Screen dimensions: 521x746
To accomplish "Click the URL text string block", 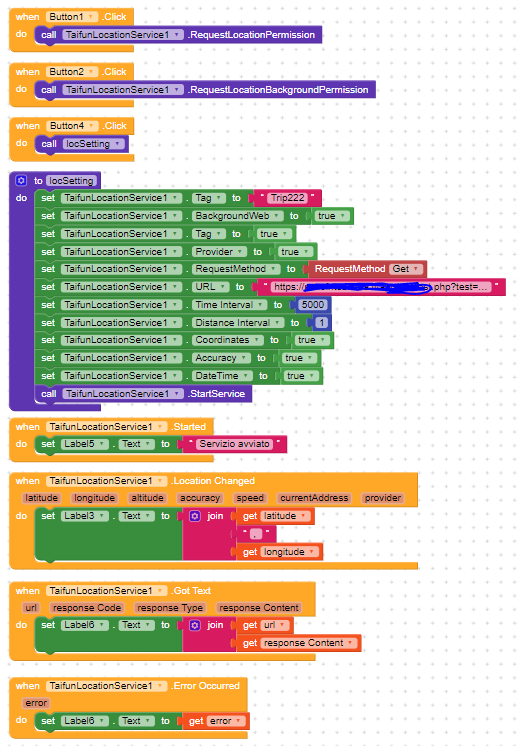I will click(x=381, y=287).
